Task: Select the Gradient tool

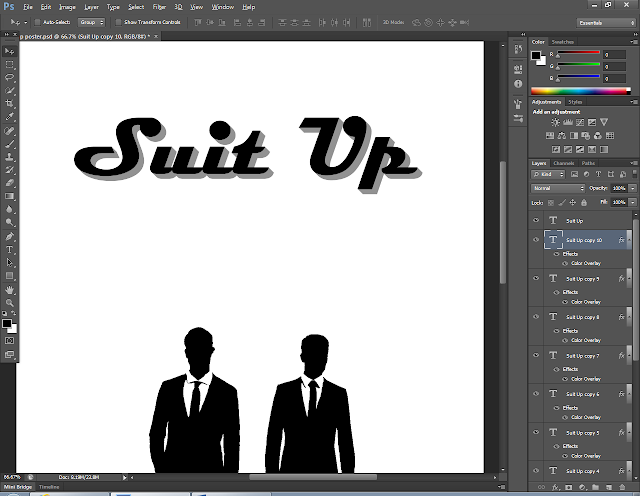Action: (9, 196)
